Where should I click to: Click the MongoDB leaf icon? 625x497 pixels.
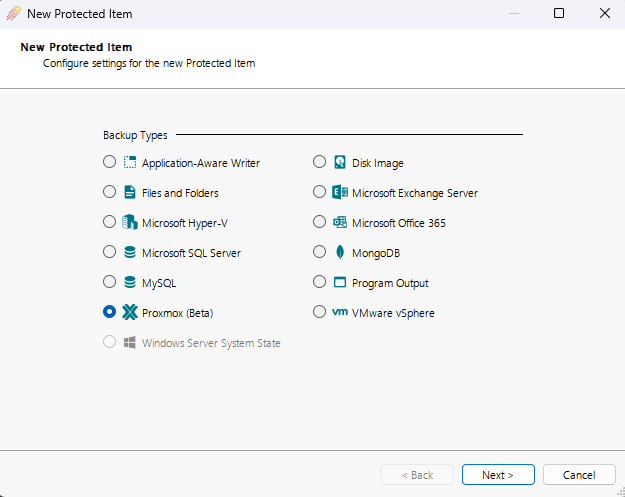point(340,252)
